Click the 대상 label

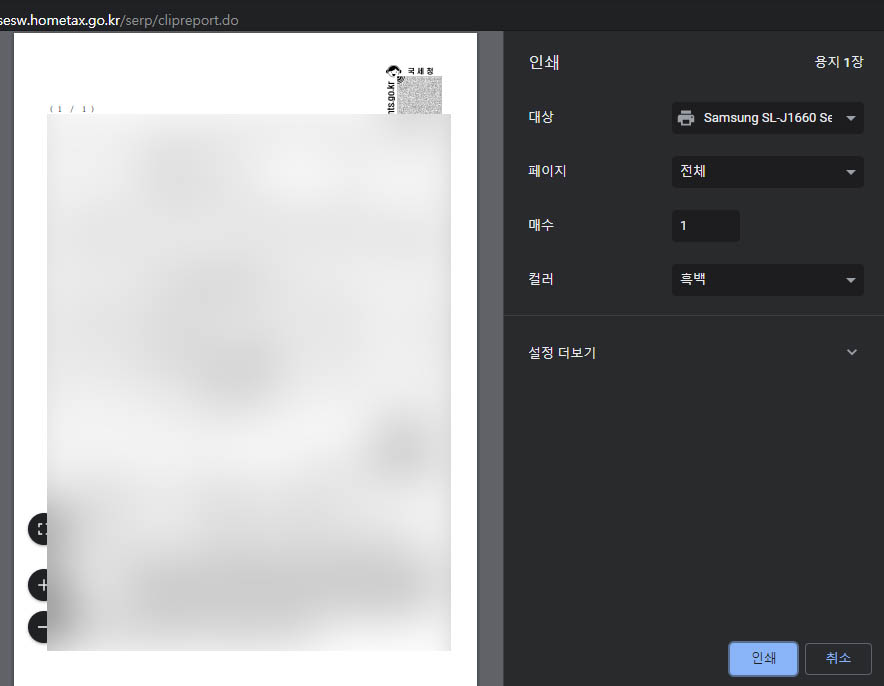click(x=541, y=117)
